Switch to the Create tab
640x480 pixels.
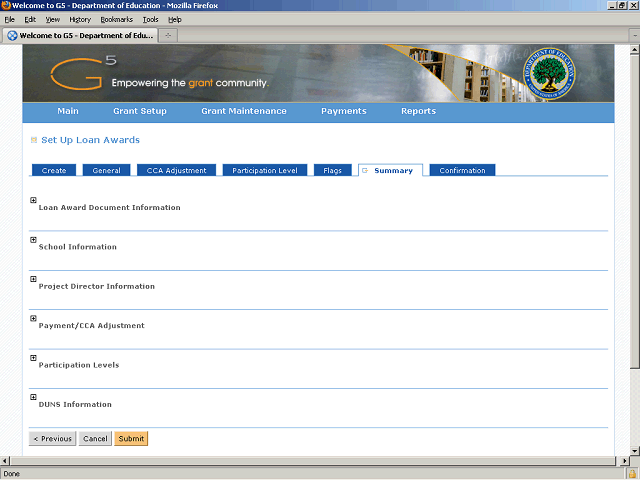pos(54,170)
